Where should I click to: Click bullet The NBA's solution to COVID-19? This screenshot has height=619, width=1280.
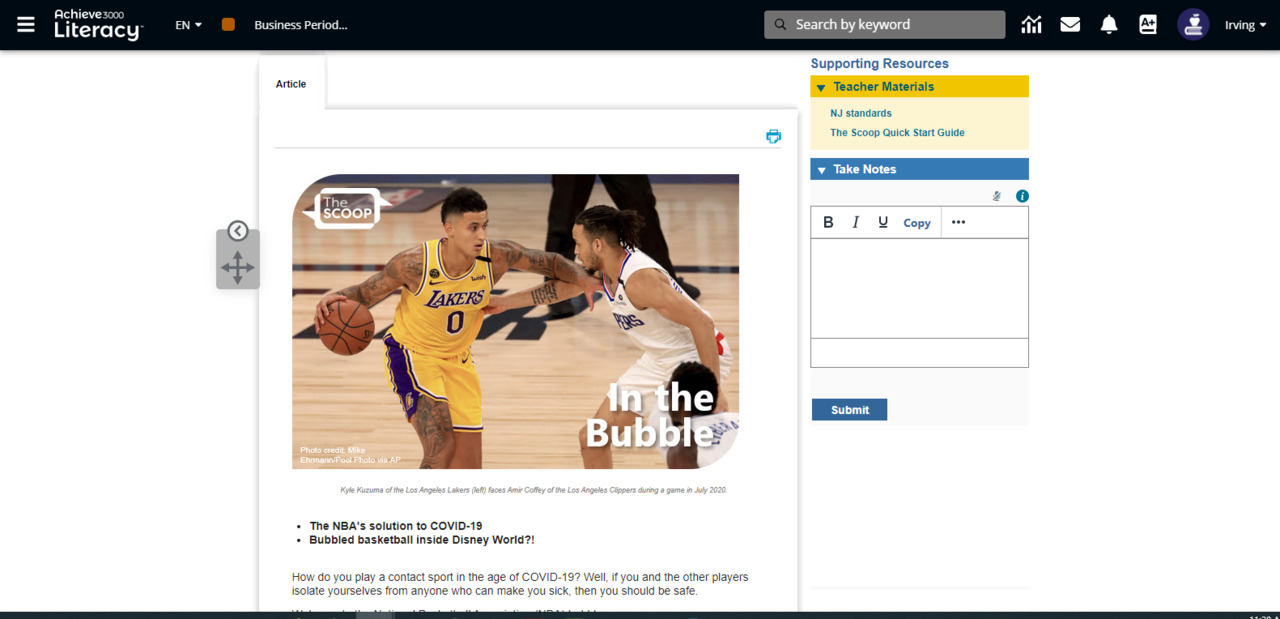coord(396,526)
